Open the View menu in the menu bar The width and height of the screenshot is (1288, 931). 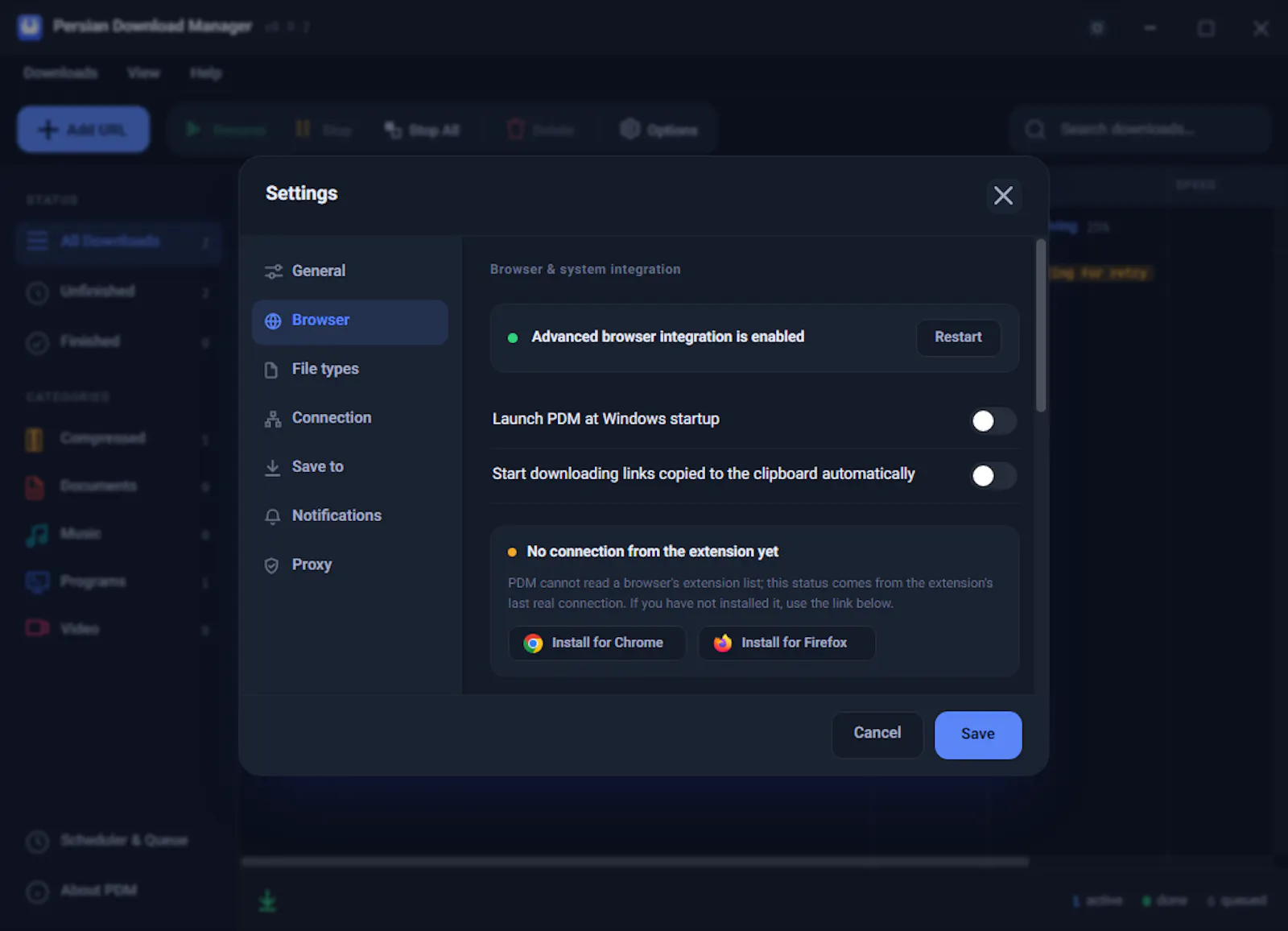tap(143, 73)
